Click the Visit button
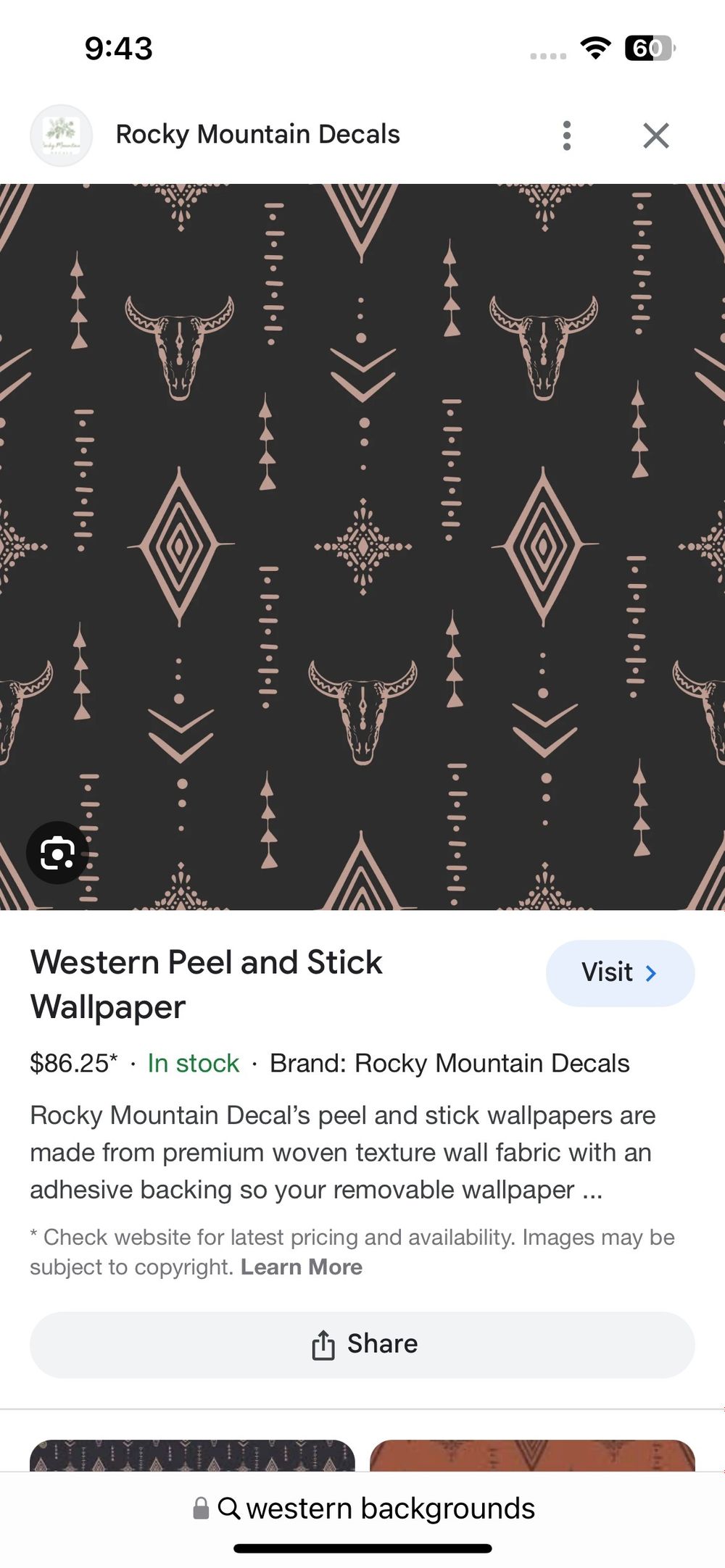 pos(620,973)
